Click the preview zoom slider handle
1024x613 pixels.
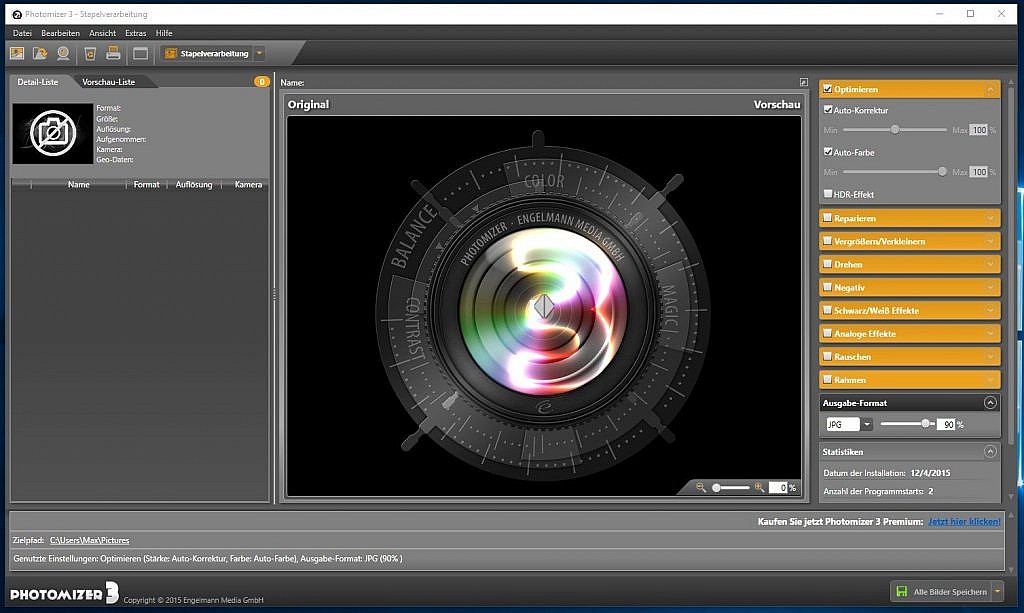point(716,488)
